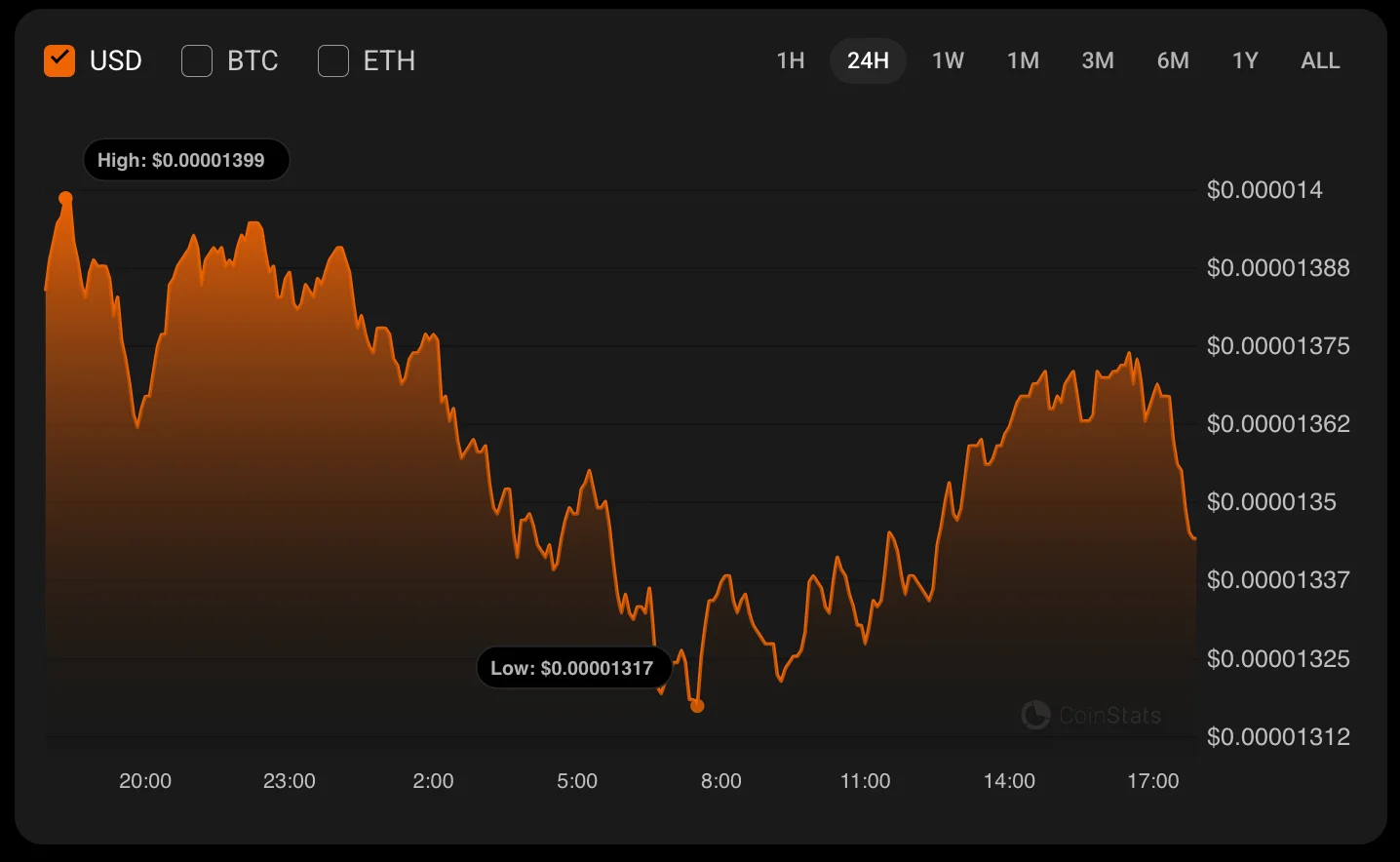Select the ALL time range
This screenshot has width=1400, height=862.
click(x=1320, y=60)
